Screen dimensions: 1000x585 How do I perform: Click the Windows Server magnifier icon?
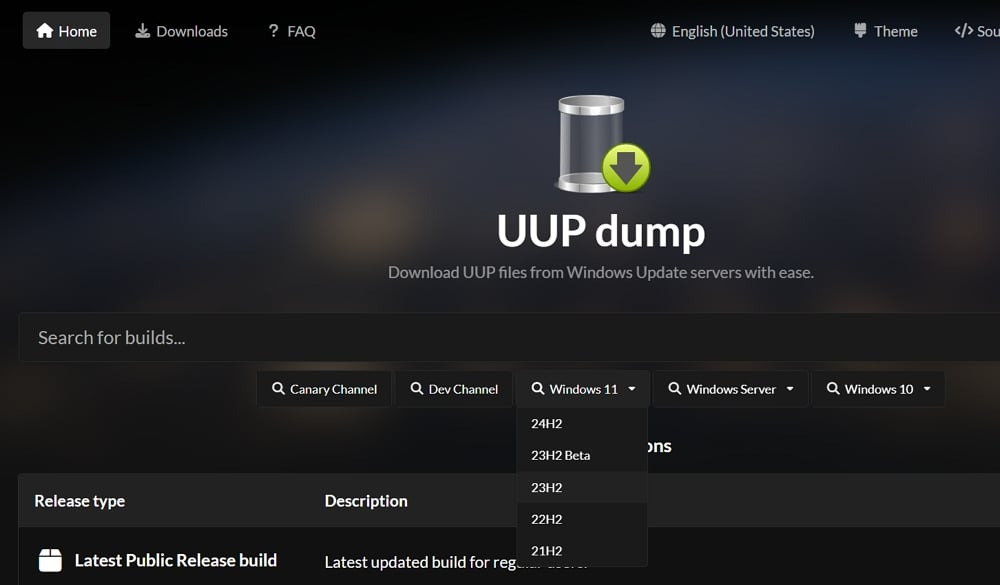[674, 389]
